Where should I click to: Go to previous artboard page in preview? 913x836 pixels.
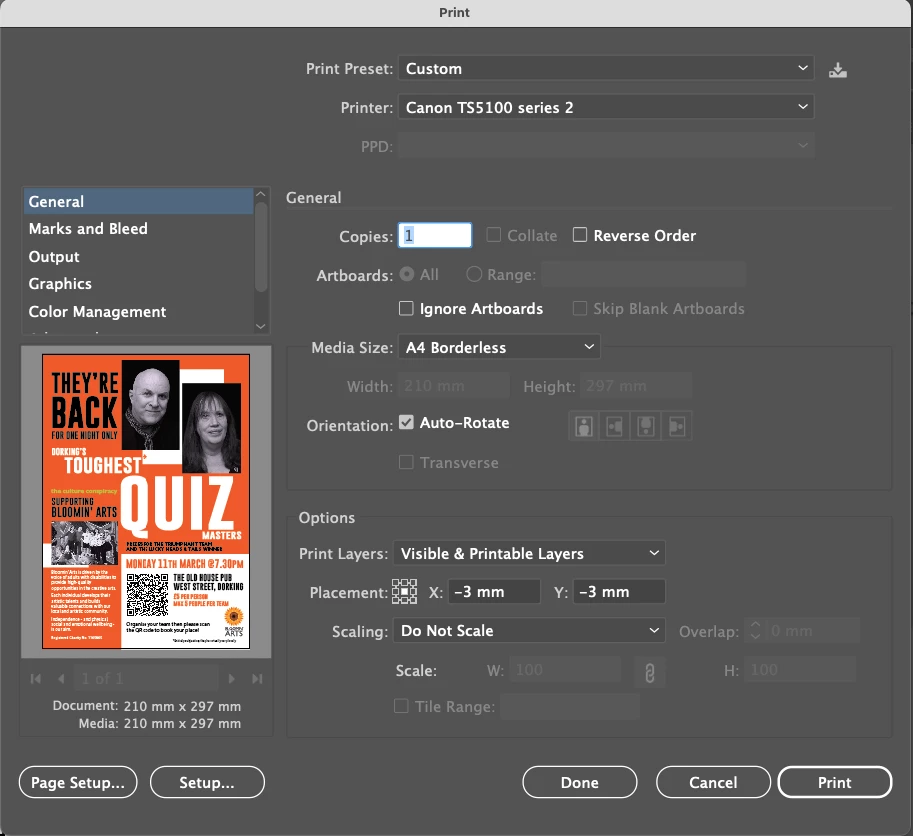point(61,678)
